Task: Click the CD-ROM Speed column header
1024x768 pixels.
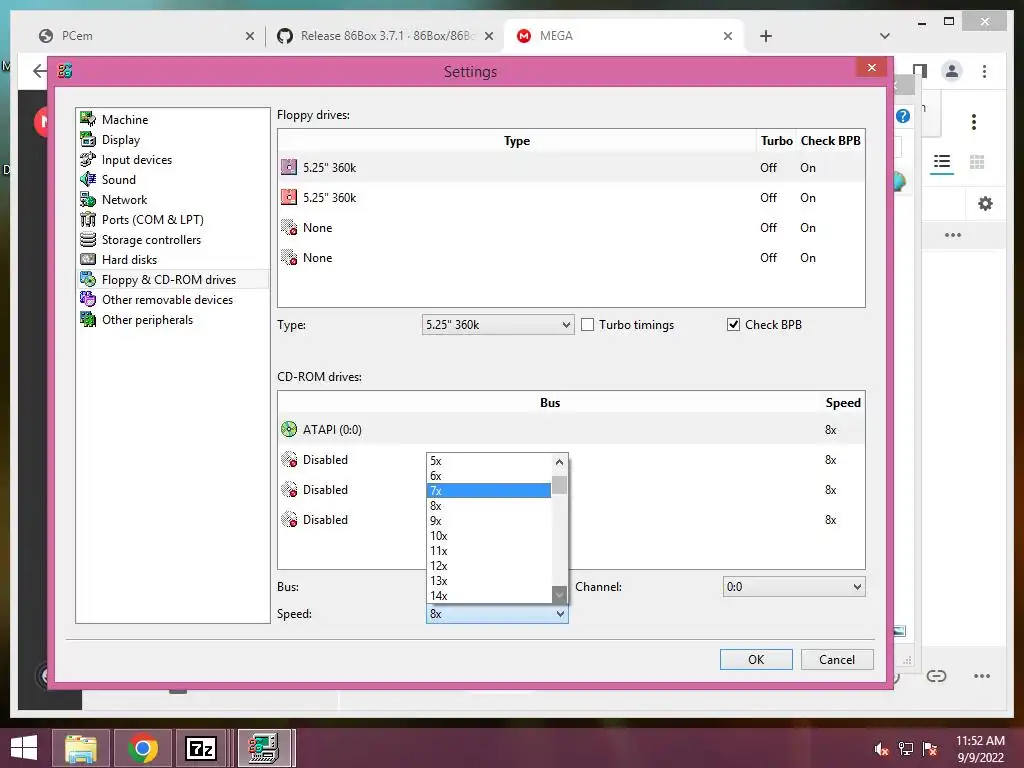Action: [x=842, y=403]
